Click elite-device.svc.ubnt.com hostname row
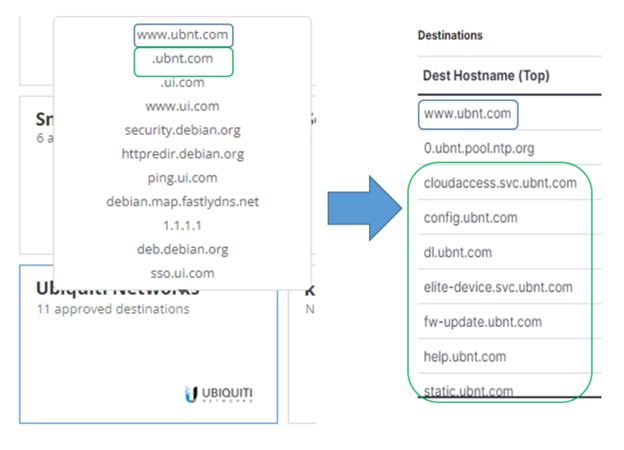624x450 pixels. click(509, 287)
